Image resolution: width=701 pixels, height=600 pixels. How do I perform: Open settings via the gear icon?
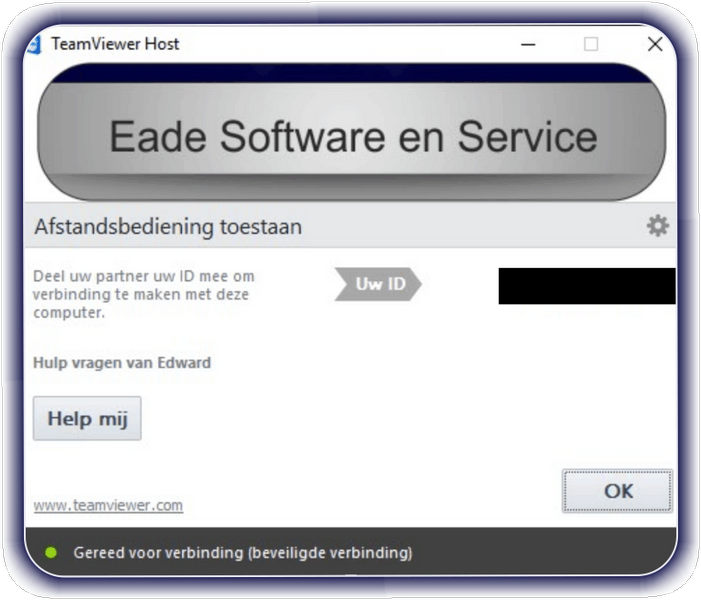click(x=658, y=226)
